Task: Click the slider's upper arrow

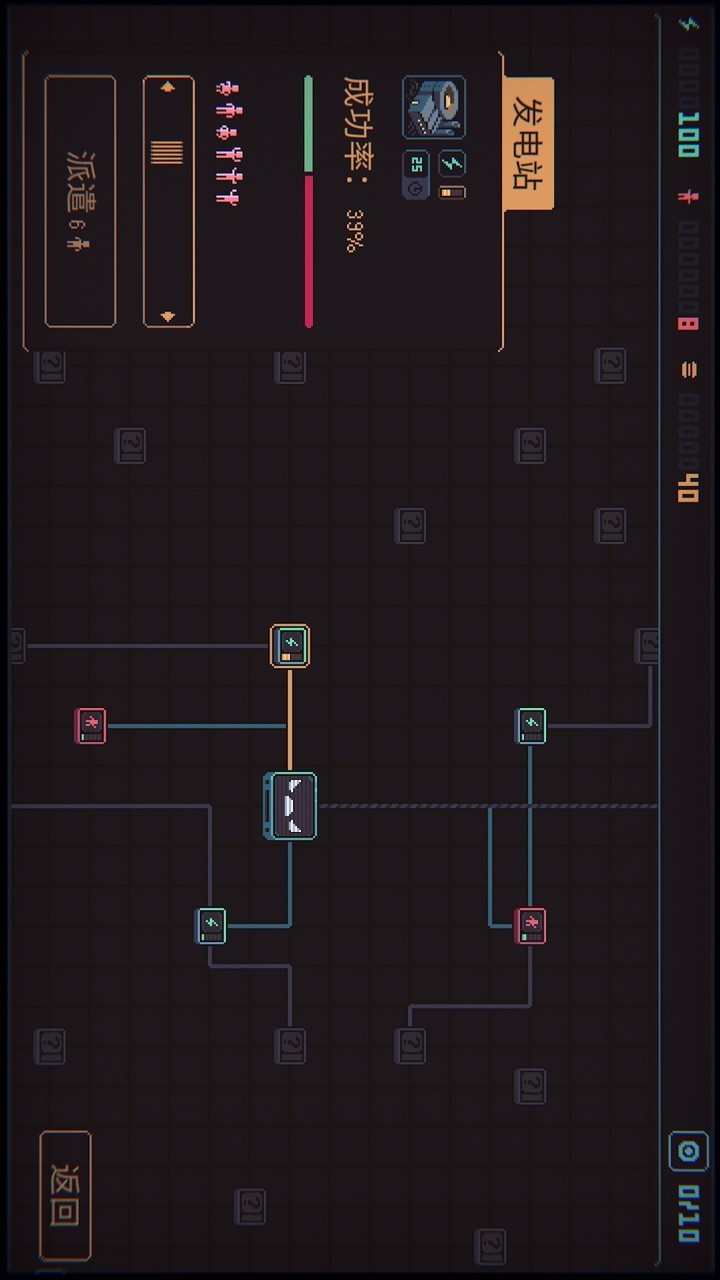Action: [x=168, y=88]
